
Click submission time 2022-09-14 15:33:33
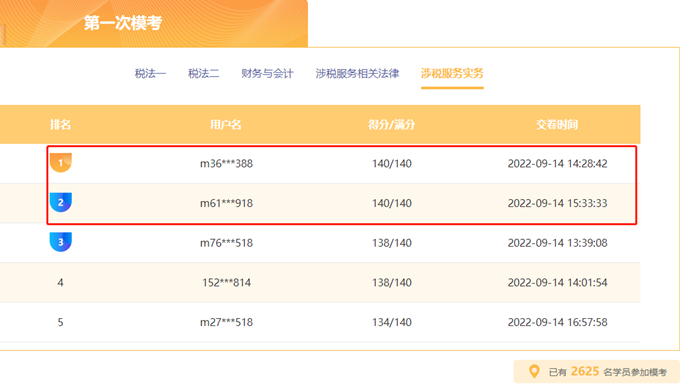557,203
